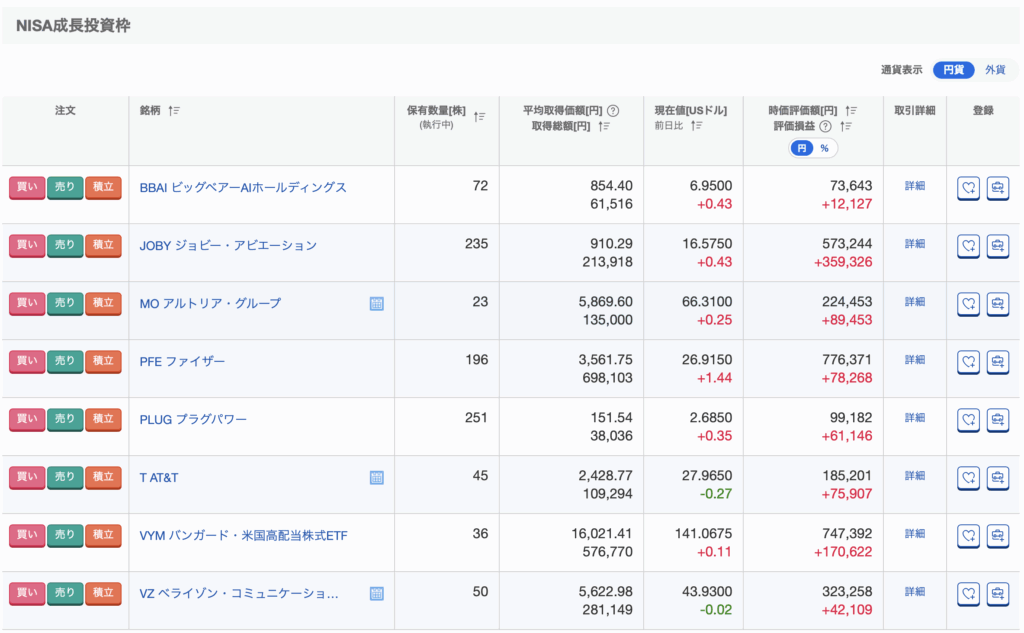1024x633 pixels.
Task: Switch currency display to 外貨
Action: (995, 70)
